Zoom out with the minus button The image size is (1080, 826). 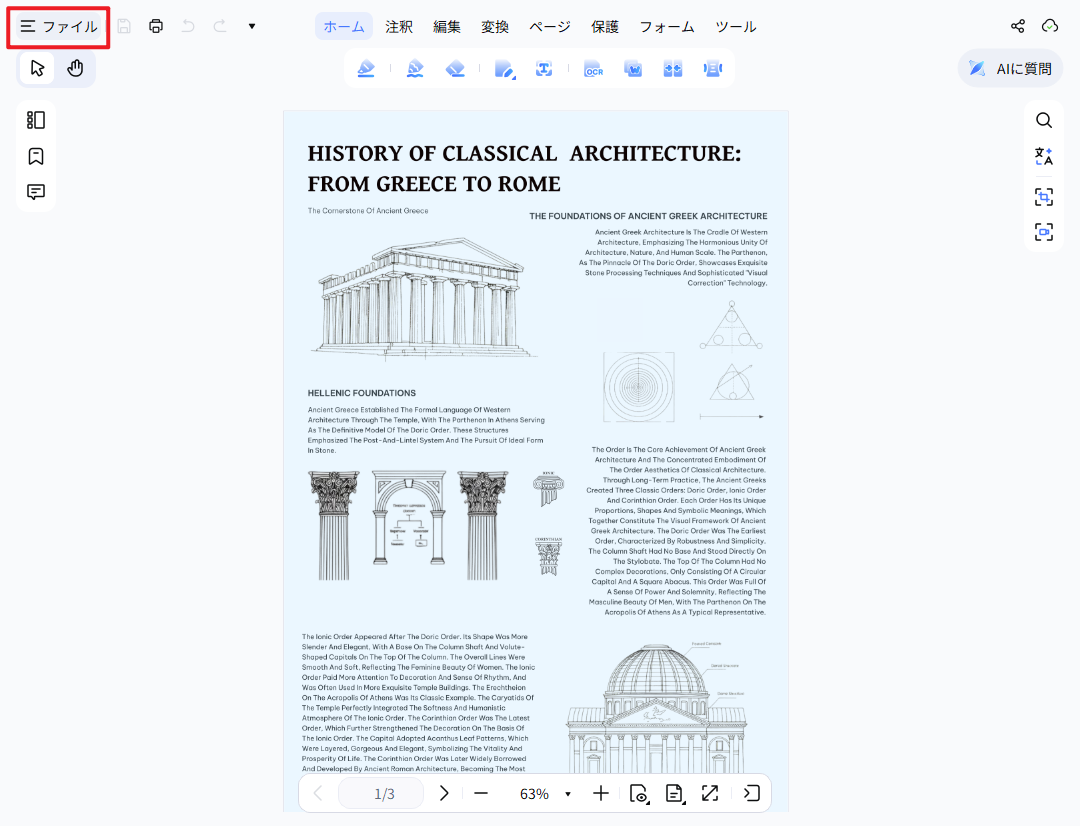point(481,793)
